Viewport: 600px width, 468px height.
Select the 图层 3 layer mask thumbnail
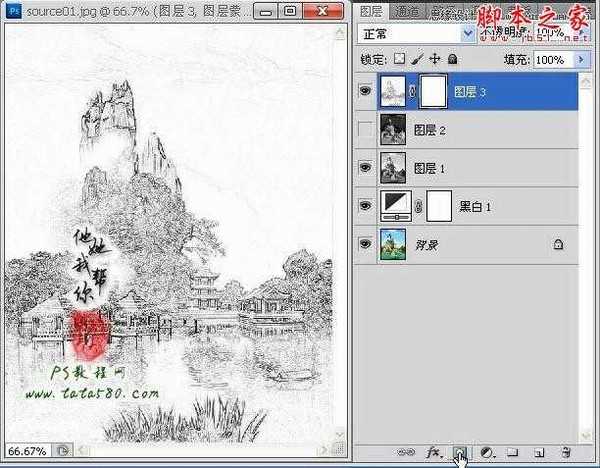pos(433,91)
